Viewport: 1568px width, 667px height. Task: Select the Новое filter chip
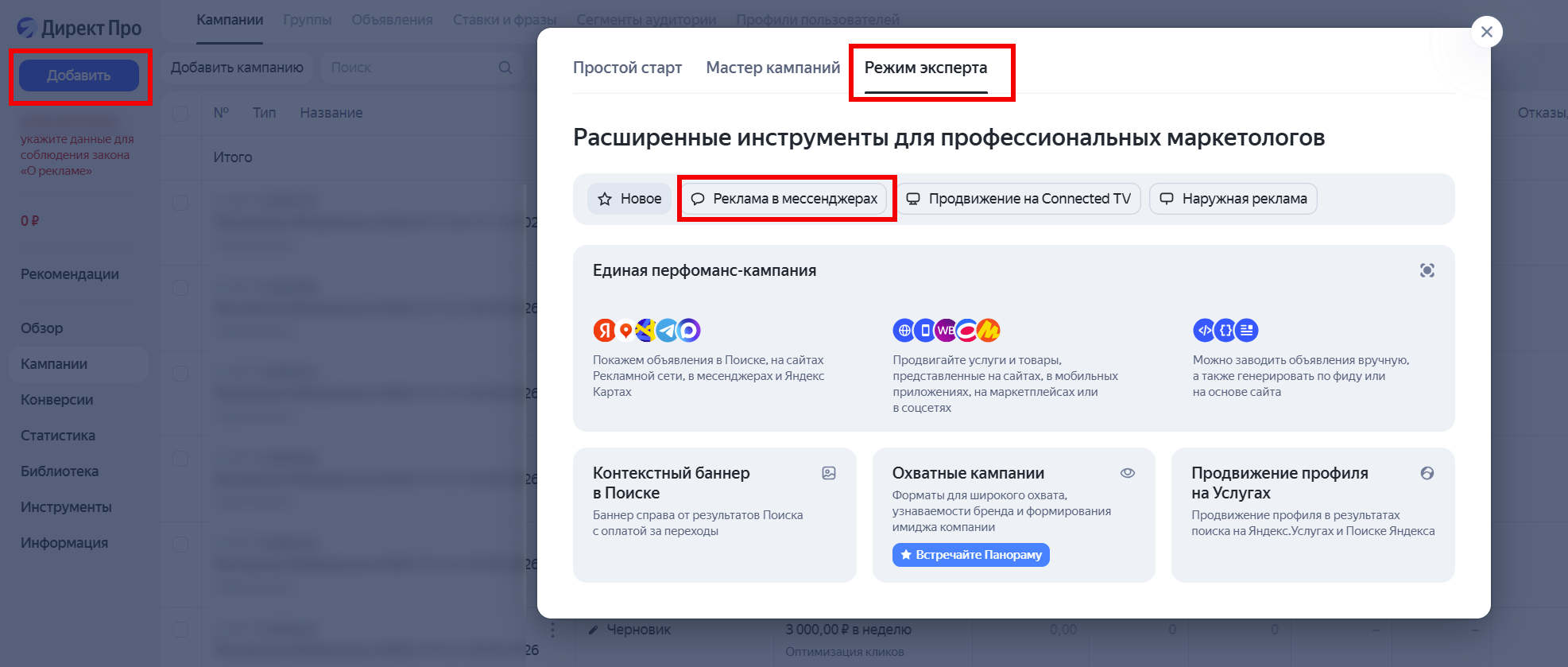pyautogui.click(x=629, y=199)
